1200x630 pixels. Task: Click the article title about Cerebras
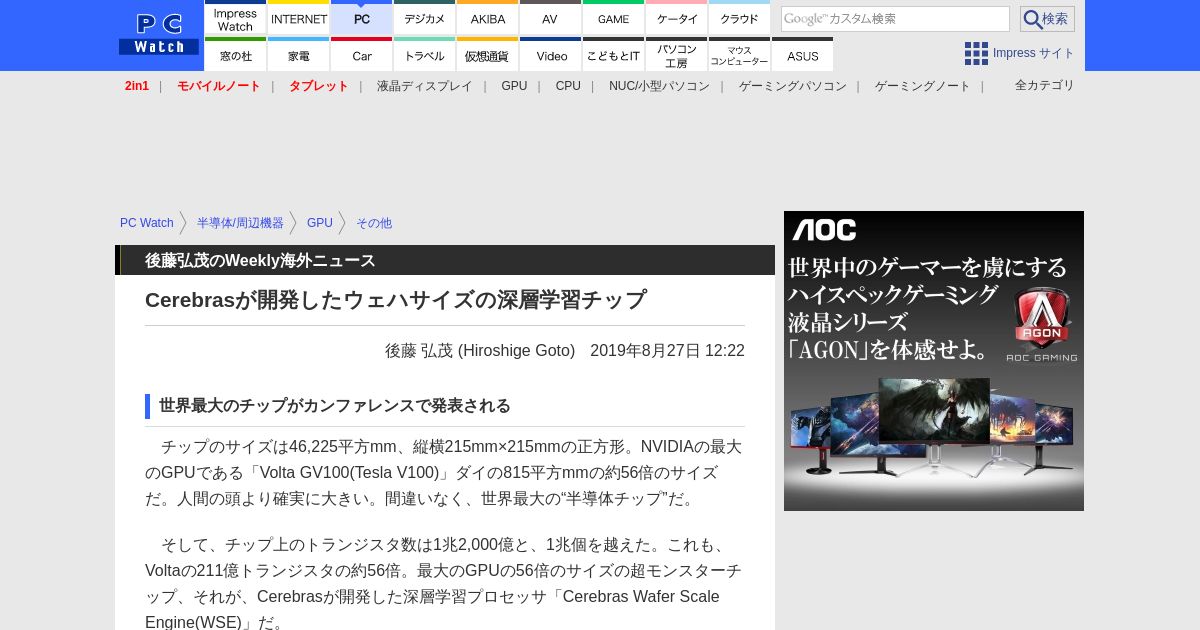click(396, 300)
